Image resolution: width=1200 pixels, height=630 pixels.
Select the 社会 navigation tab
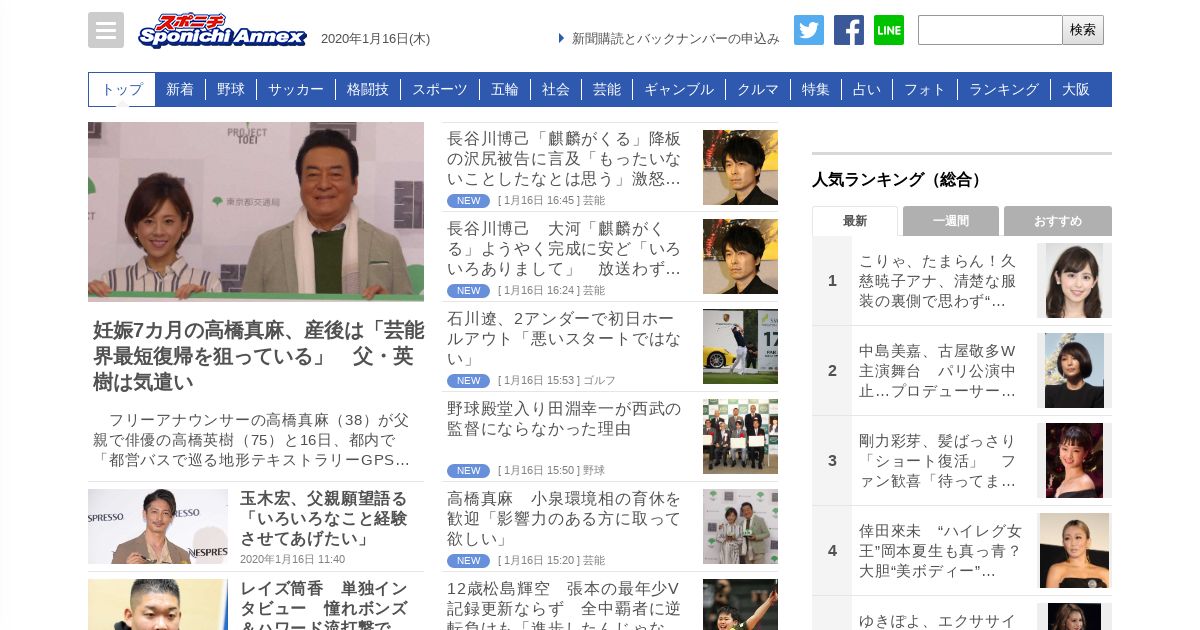click(556, 89)
